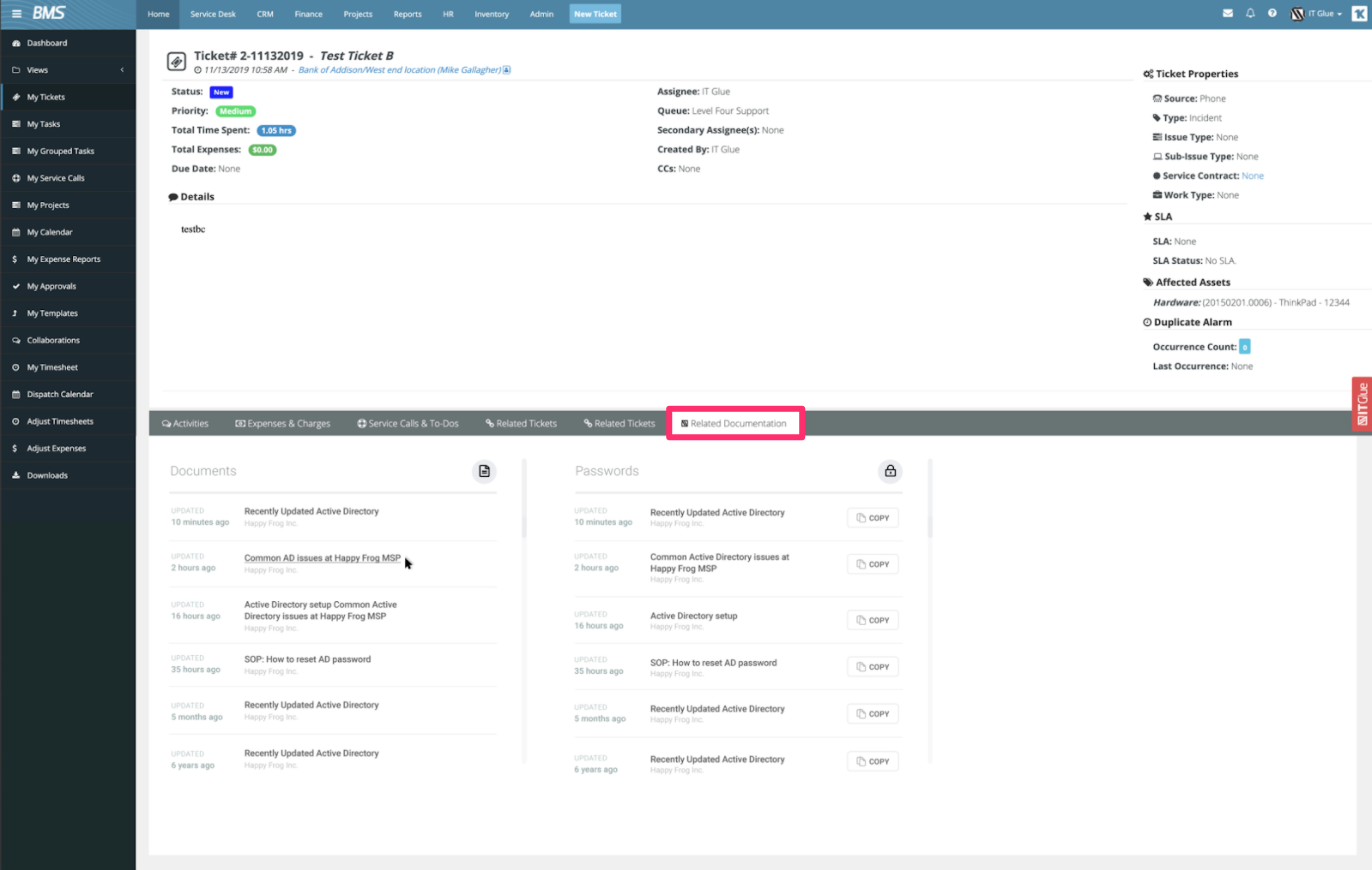Copy password for Active Directory setup

point(873,620)
